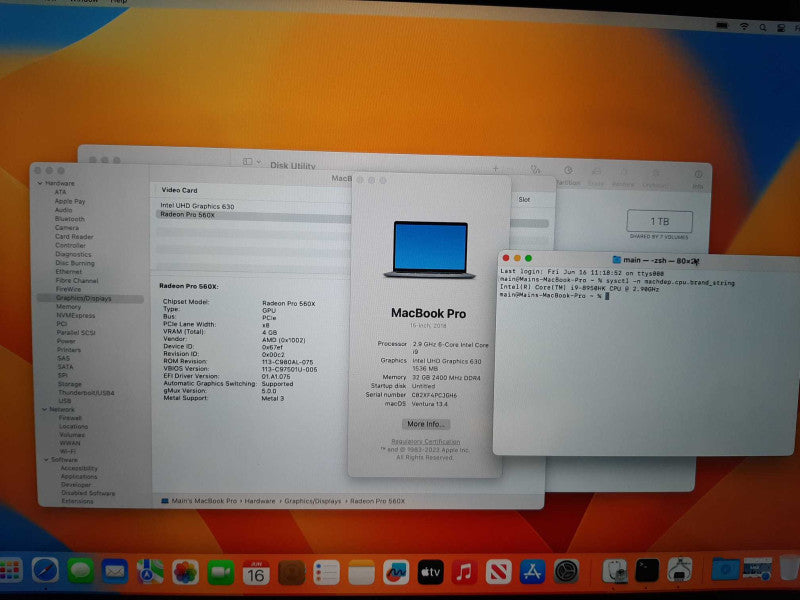
Task: Click the Terminal command prompt line
Action: pyautogui.click(x=555, y=296)
